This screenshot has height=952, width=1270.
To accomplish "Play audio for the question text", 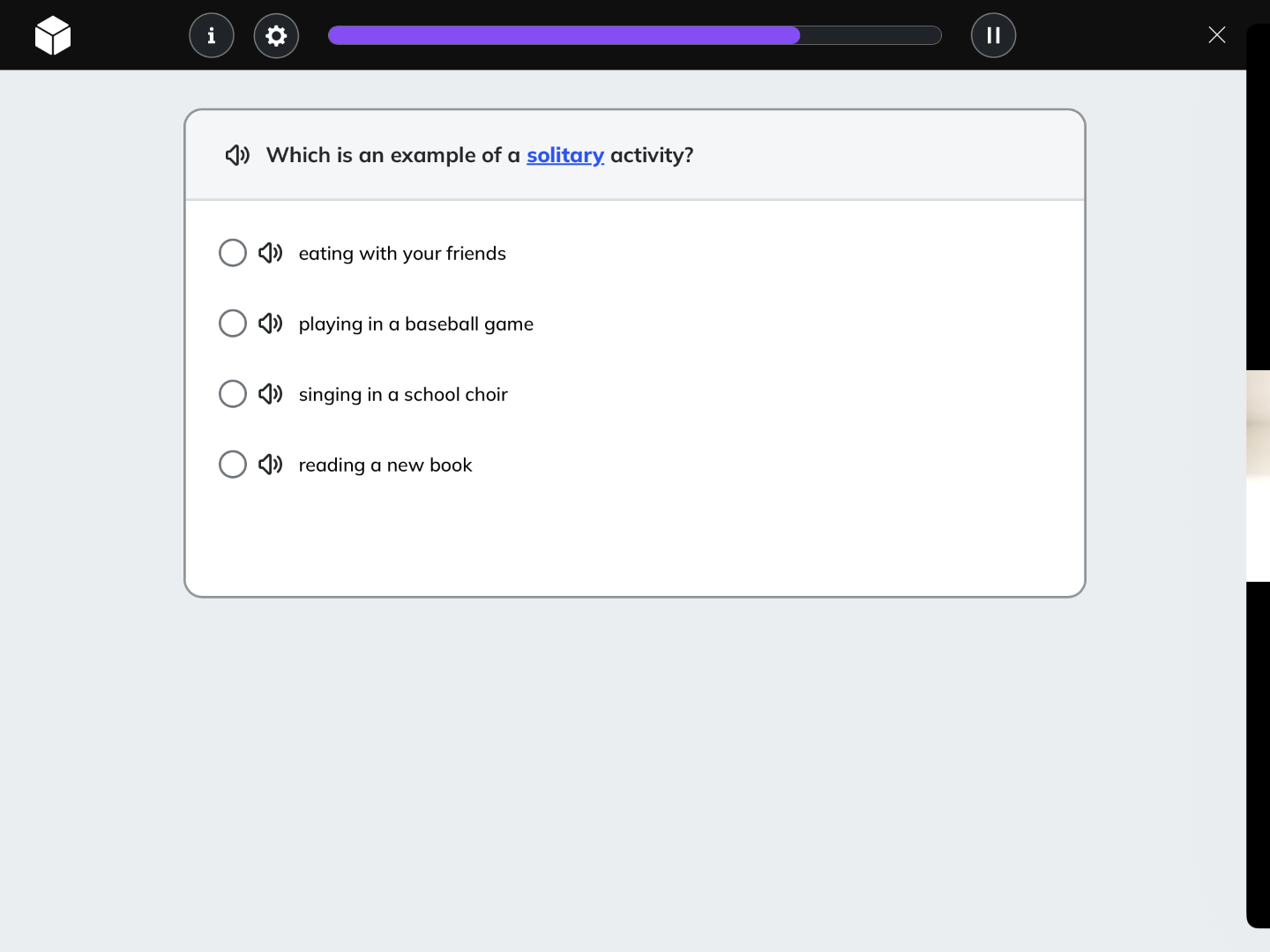I will point(236,155).
